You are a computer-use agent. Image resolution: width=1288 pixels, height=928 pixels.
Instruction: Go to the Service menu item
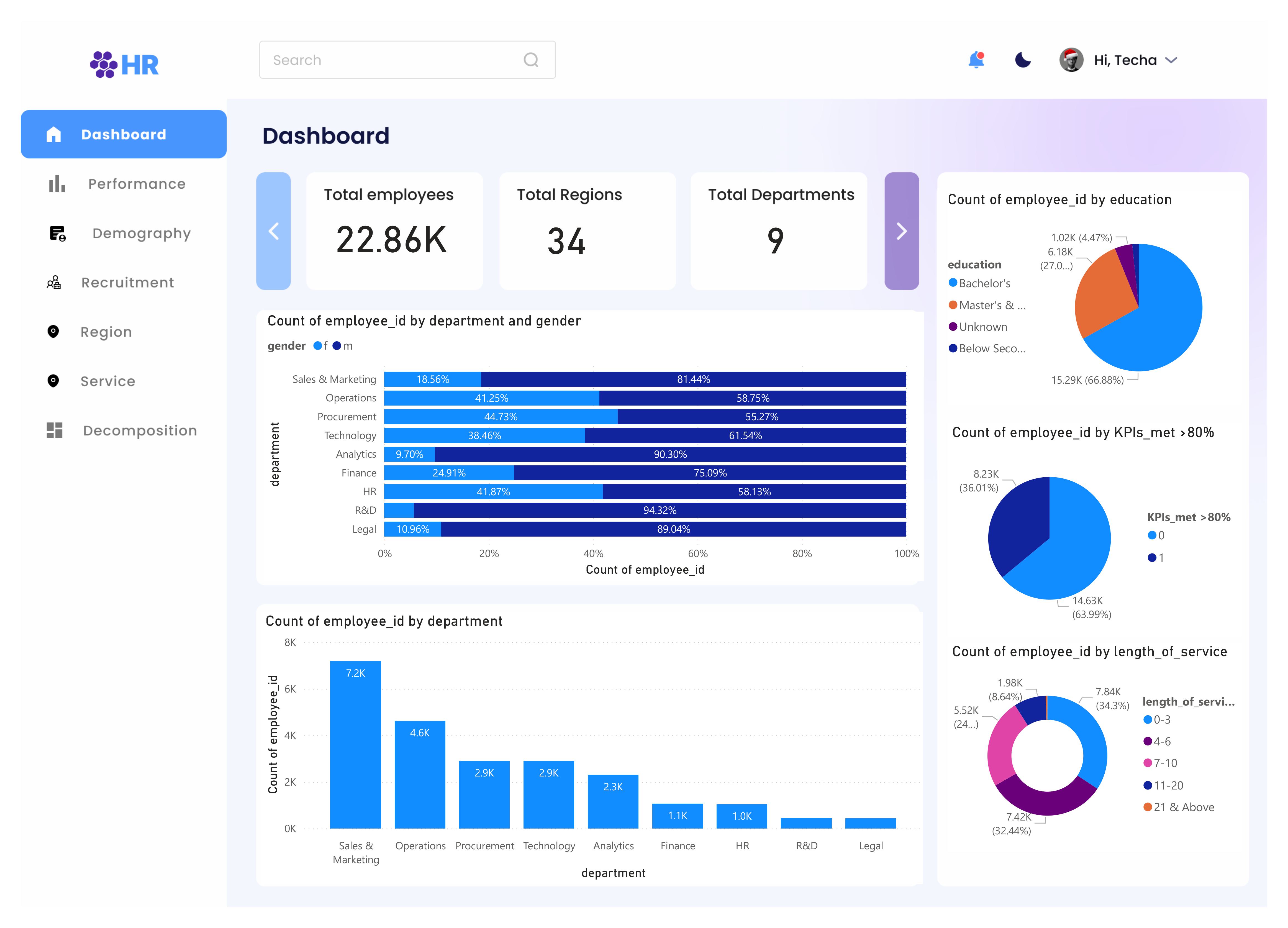point(107,381)
